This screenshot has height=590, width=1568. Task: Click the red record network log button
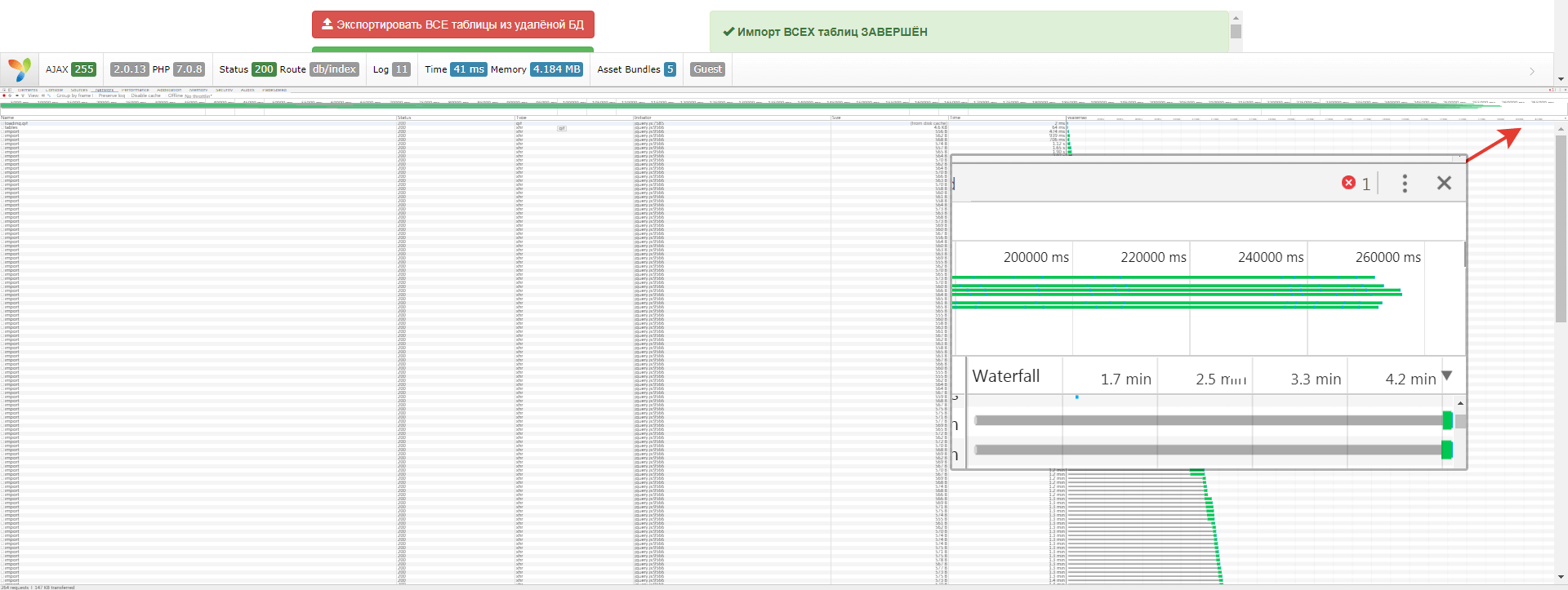pyautogui.click(x=4, y=95)
